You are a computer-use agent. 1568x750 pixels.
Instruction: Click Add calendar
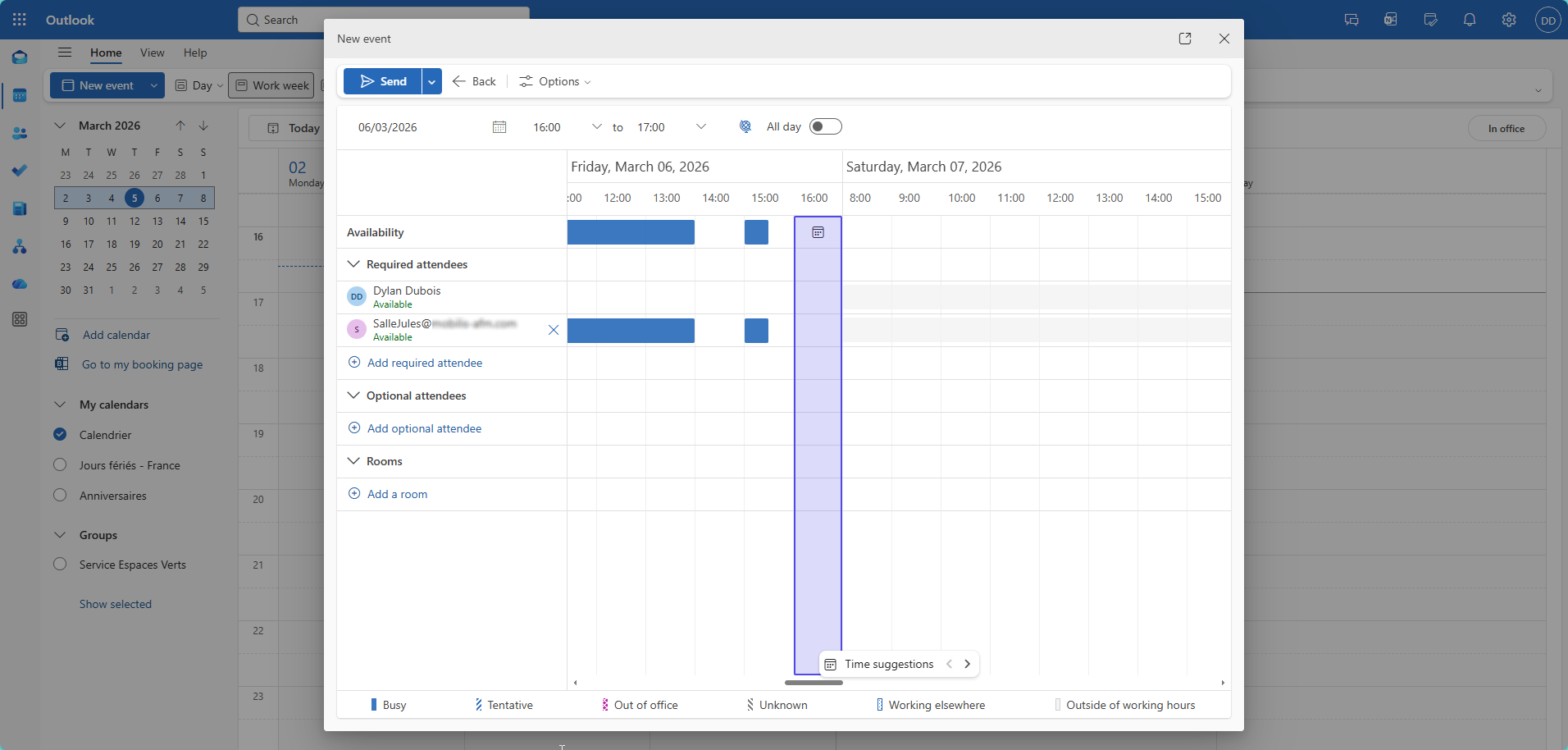(x=103, y=335)
